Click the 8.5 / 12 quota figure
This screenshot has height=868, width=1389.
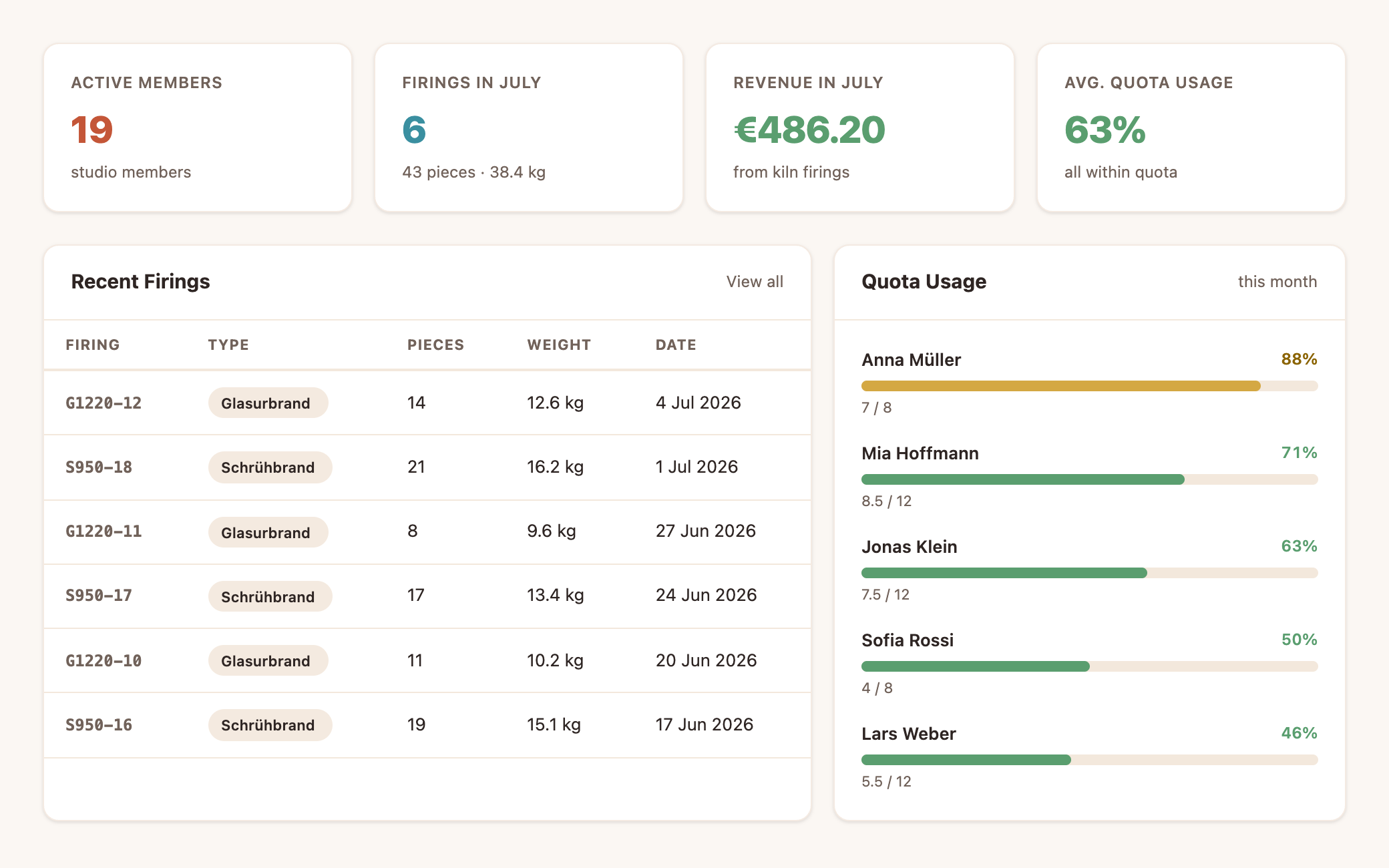(886, 501)
